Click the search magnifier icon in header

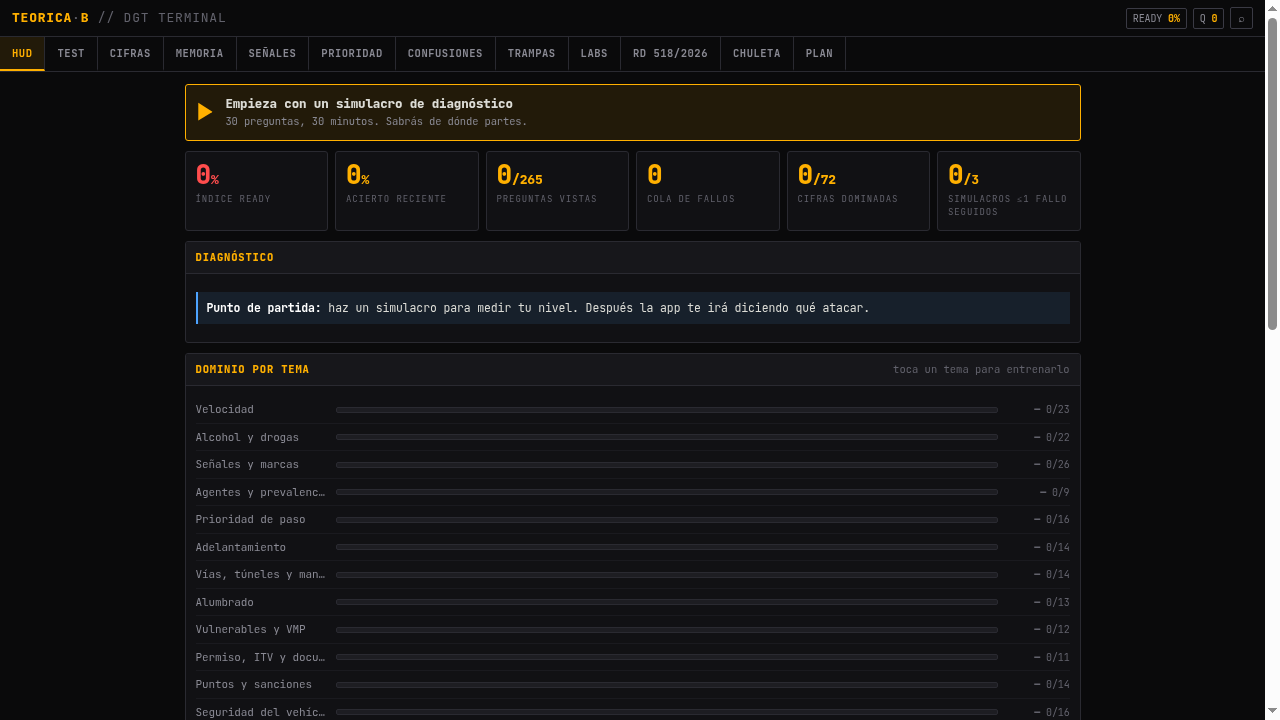click(x=1241, y=18)
